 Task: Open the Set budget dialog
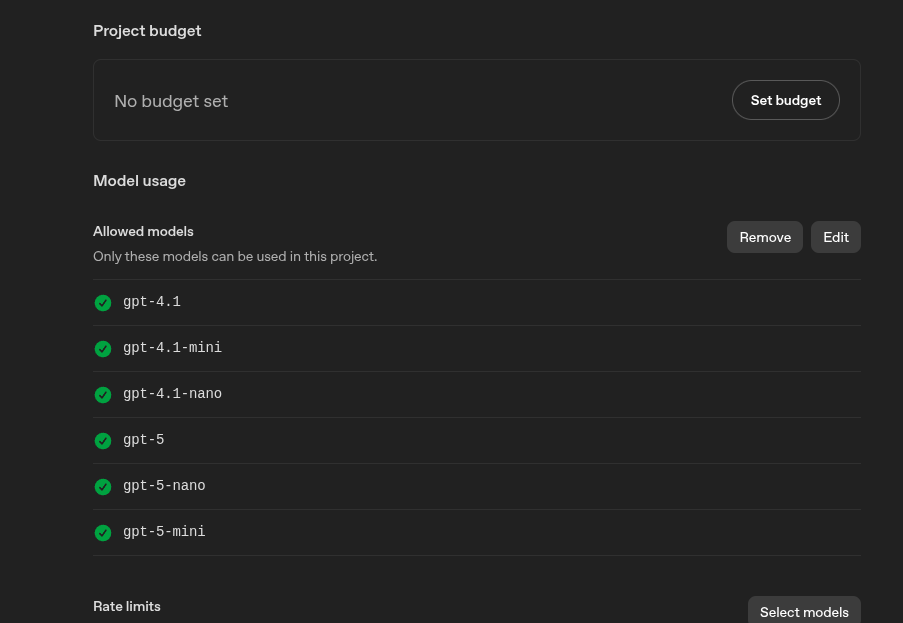[x=785, y=100]
